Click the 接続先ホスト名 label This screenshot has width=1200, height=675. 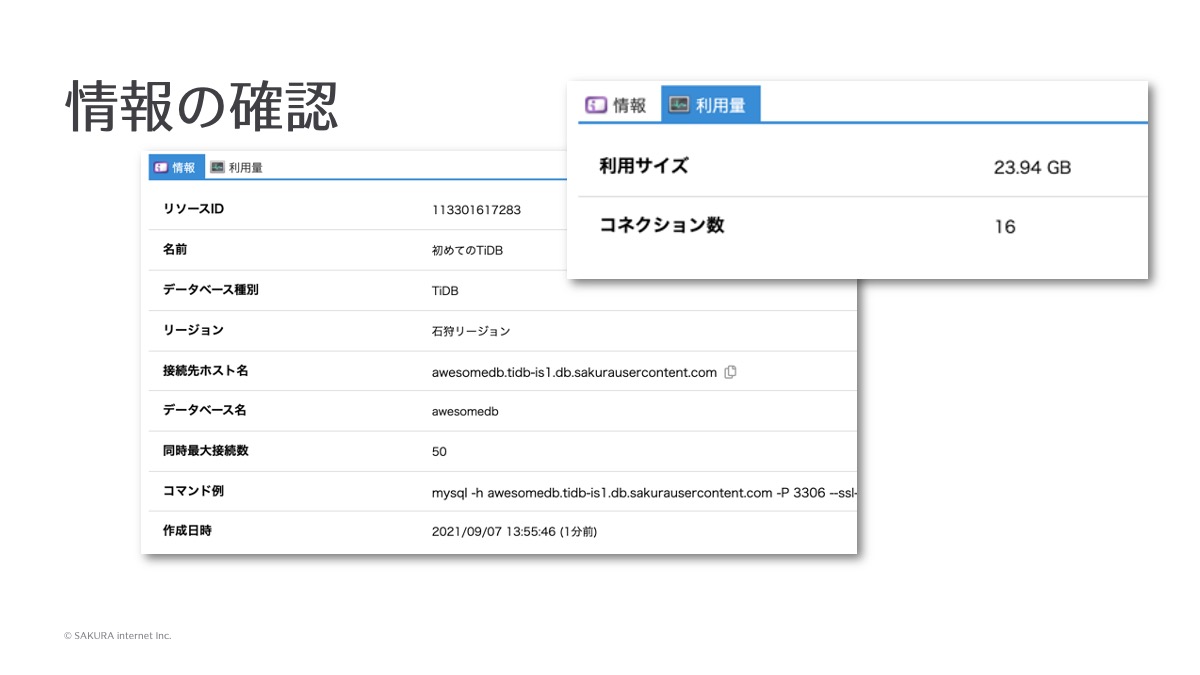205,371
